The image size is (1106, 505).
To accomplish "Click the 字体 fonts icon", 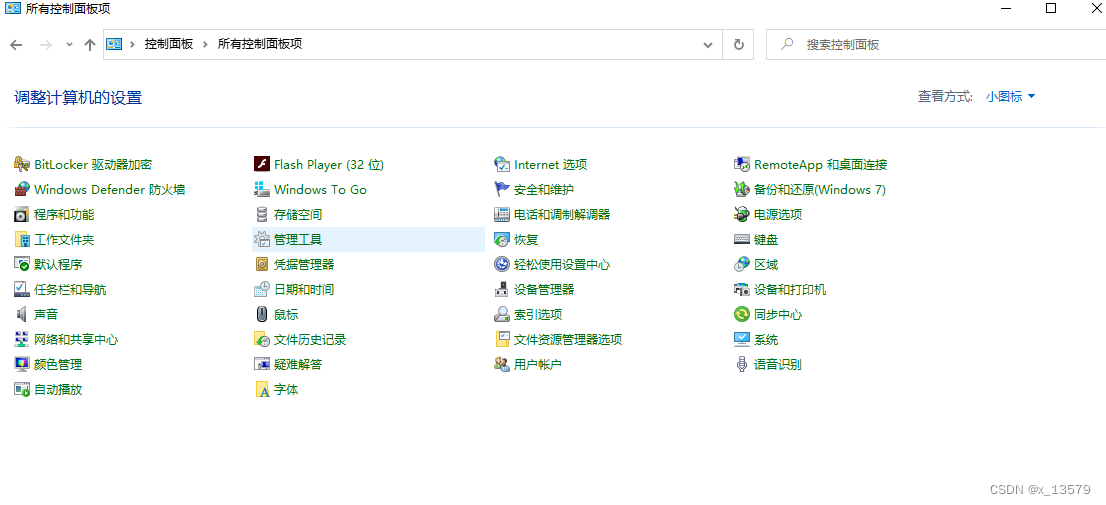I will [262, 389].
